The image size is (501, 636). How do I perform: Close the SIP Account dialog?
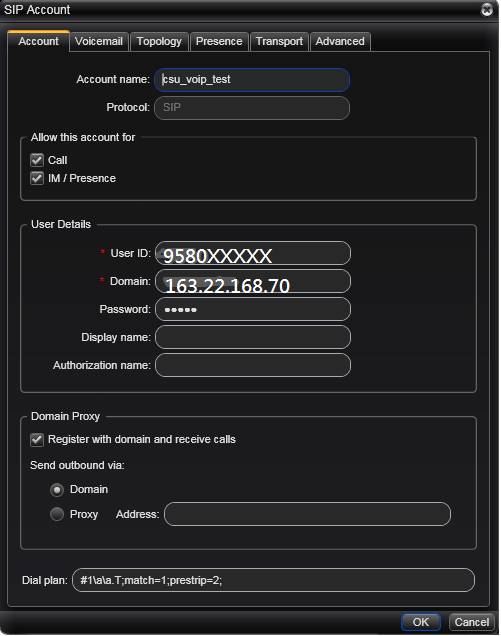(486, 9)
